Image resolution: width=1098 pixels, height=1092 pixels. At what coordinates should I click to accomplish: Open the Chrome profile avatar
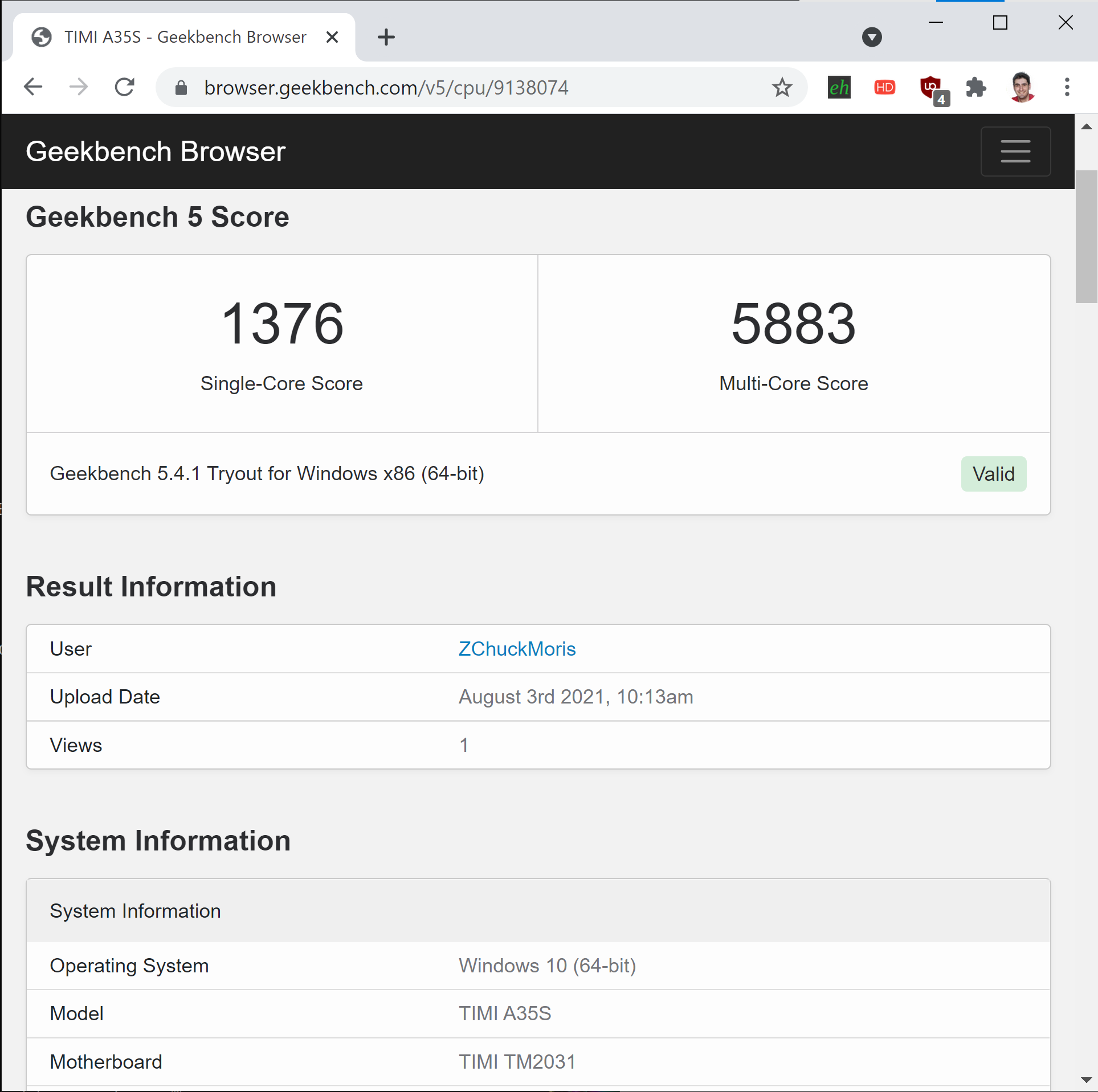[1022, 87]
